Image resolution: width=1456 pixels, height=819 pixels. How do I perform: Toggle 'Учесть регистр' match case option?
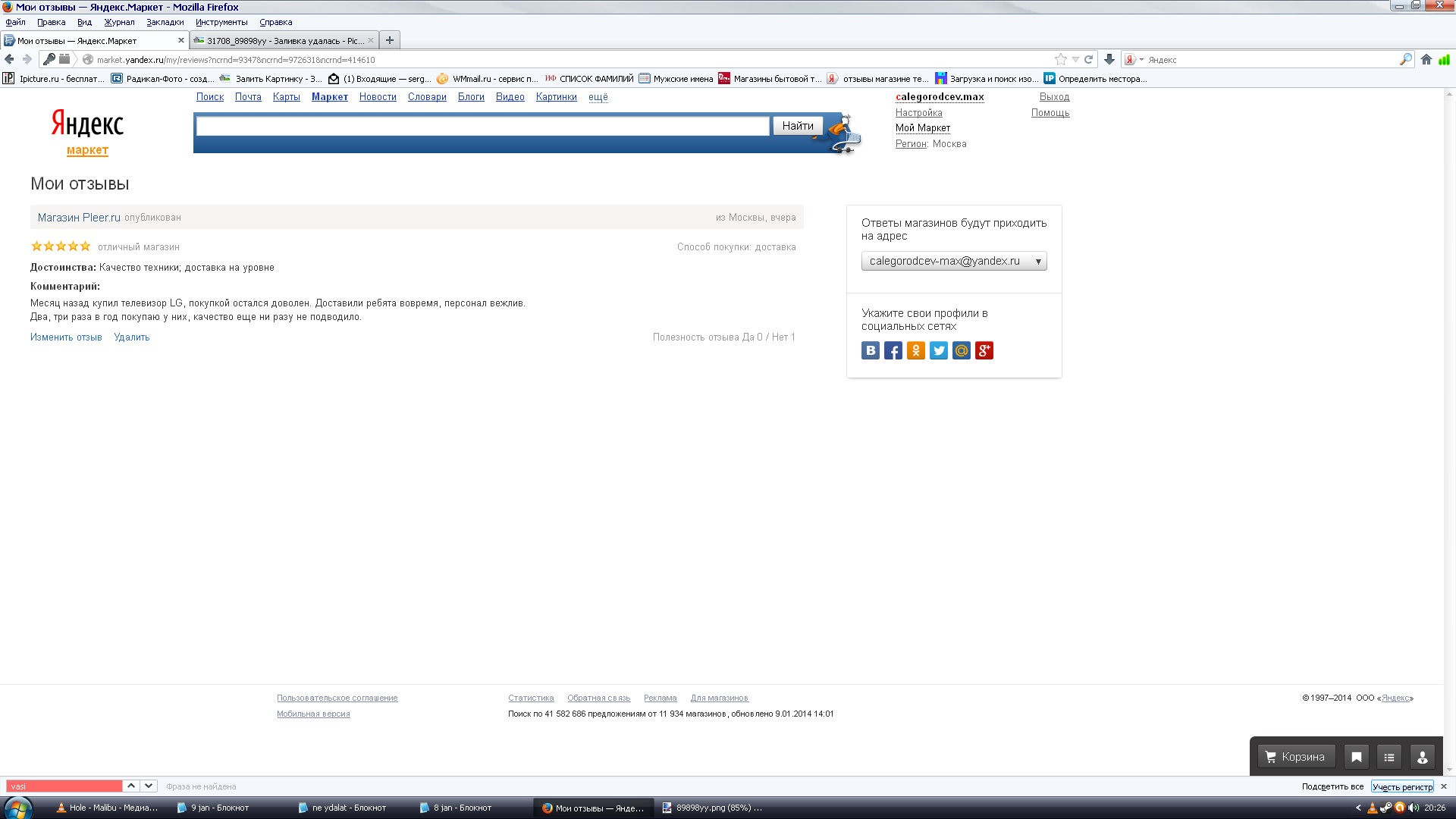coord(1401,786)
